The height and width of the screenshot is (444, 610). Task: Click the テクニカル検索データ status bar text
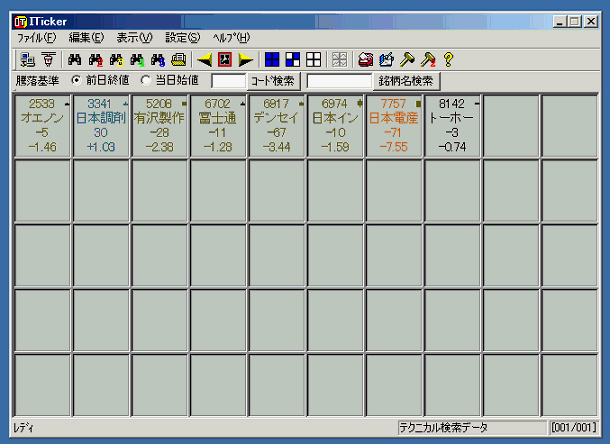click(443, 428)
